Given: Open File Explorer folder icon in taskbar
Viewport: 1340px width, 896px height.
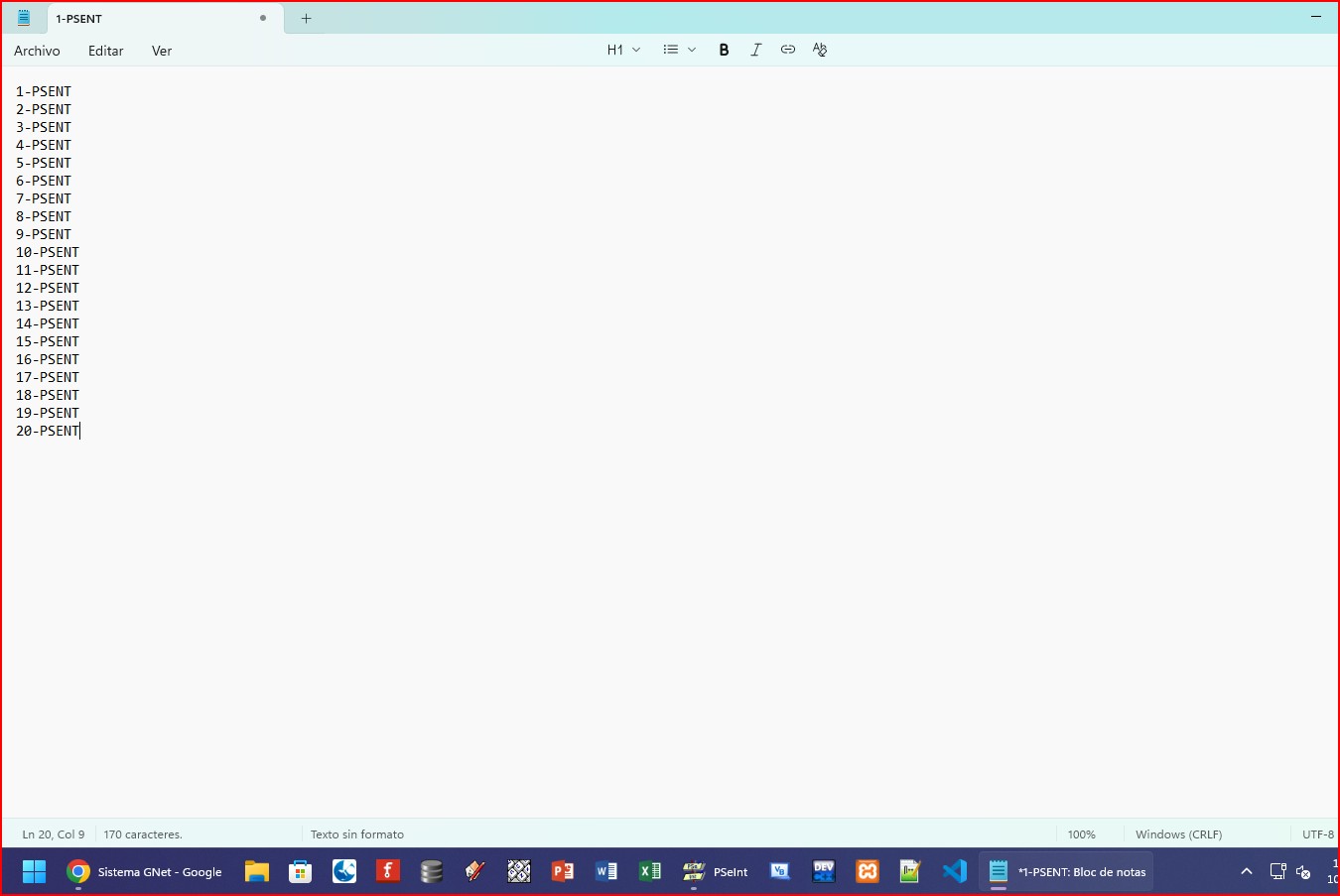Looking at the screenshot, I should (x=257, y=872).
